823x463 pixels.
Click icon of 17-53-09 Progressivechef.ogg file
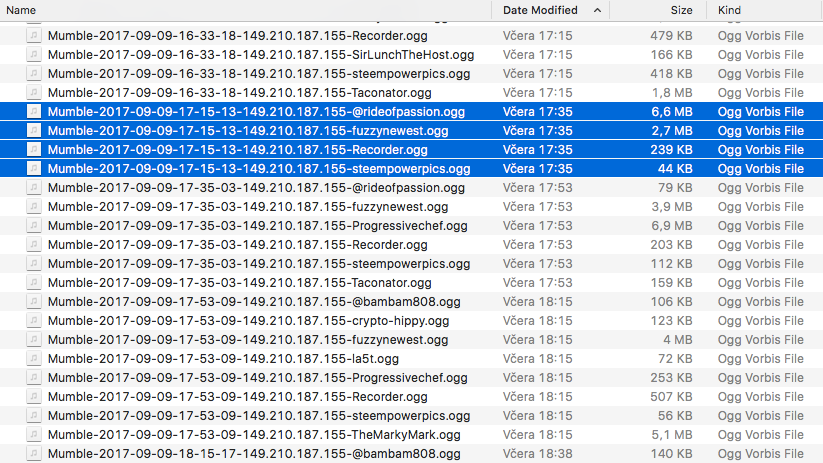34,377
